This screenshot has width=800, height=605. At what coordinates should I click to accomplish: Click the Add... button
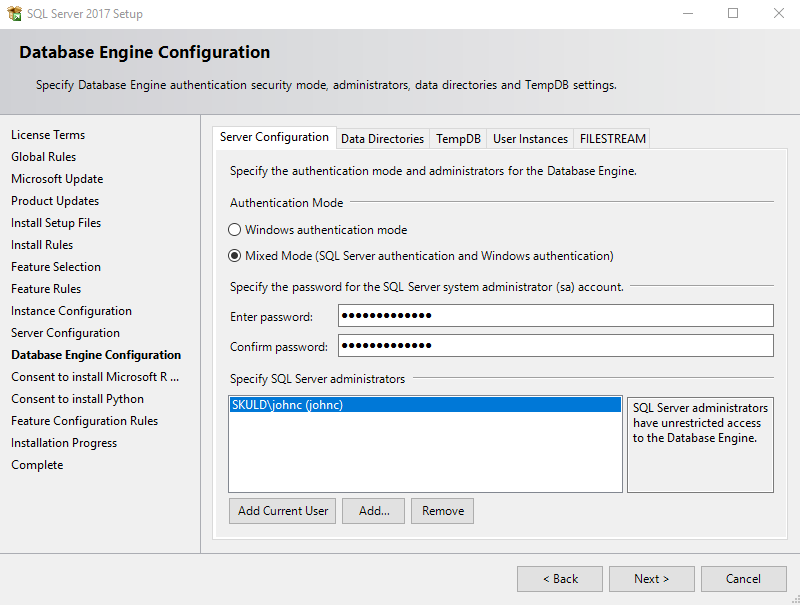coord(373,511)
